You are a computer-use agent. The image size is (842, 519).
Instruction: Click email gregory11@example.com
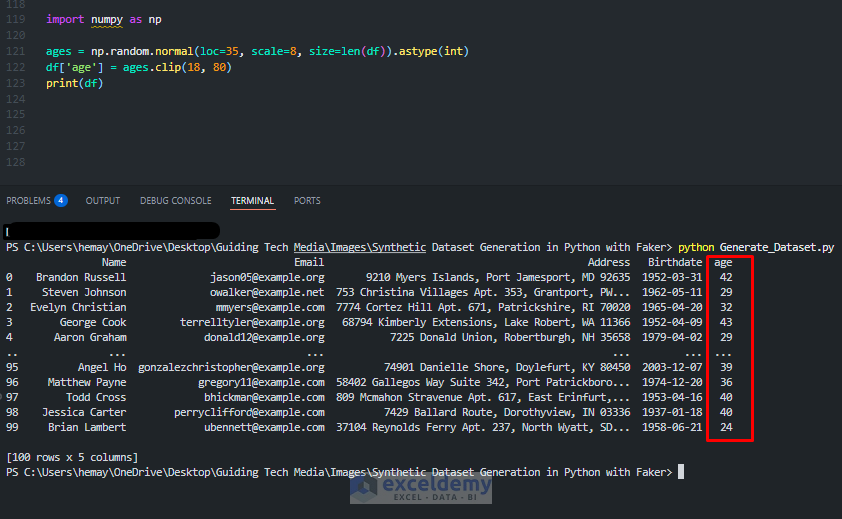click(x=261, y=383)
